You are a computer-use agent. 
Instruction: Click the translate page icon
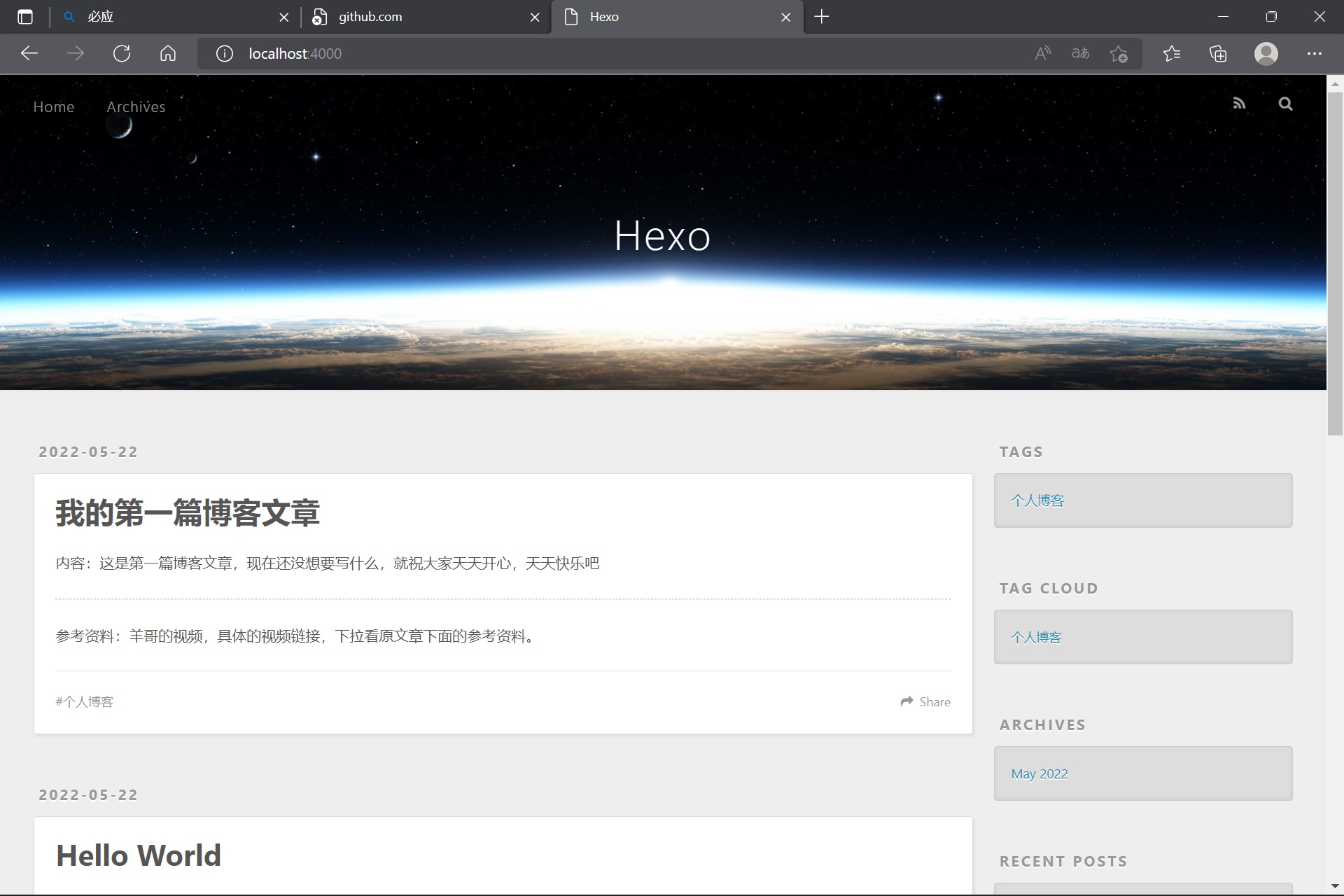point(1080,54)
